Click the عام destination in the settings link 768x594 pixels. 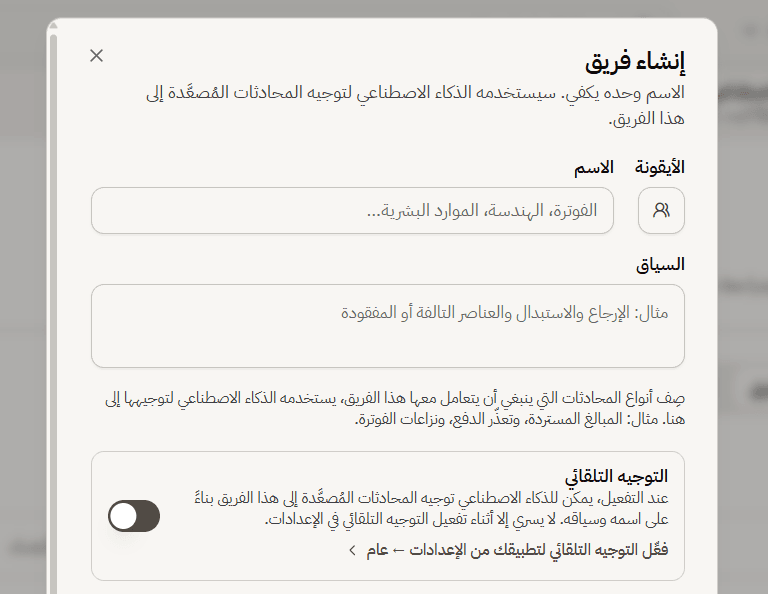pos(377,550)
